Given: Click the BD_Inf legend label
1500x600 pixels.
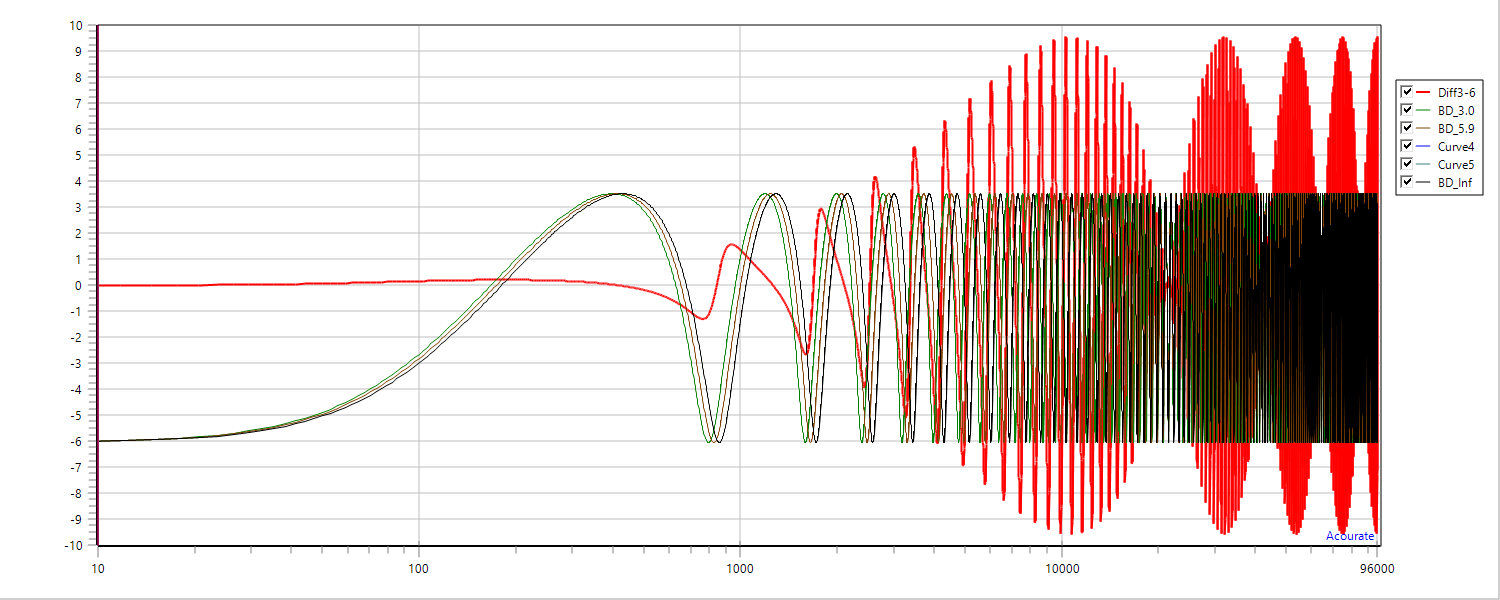Looking at the screenshot, I should 1455,182.
